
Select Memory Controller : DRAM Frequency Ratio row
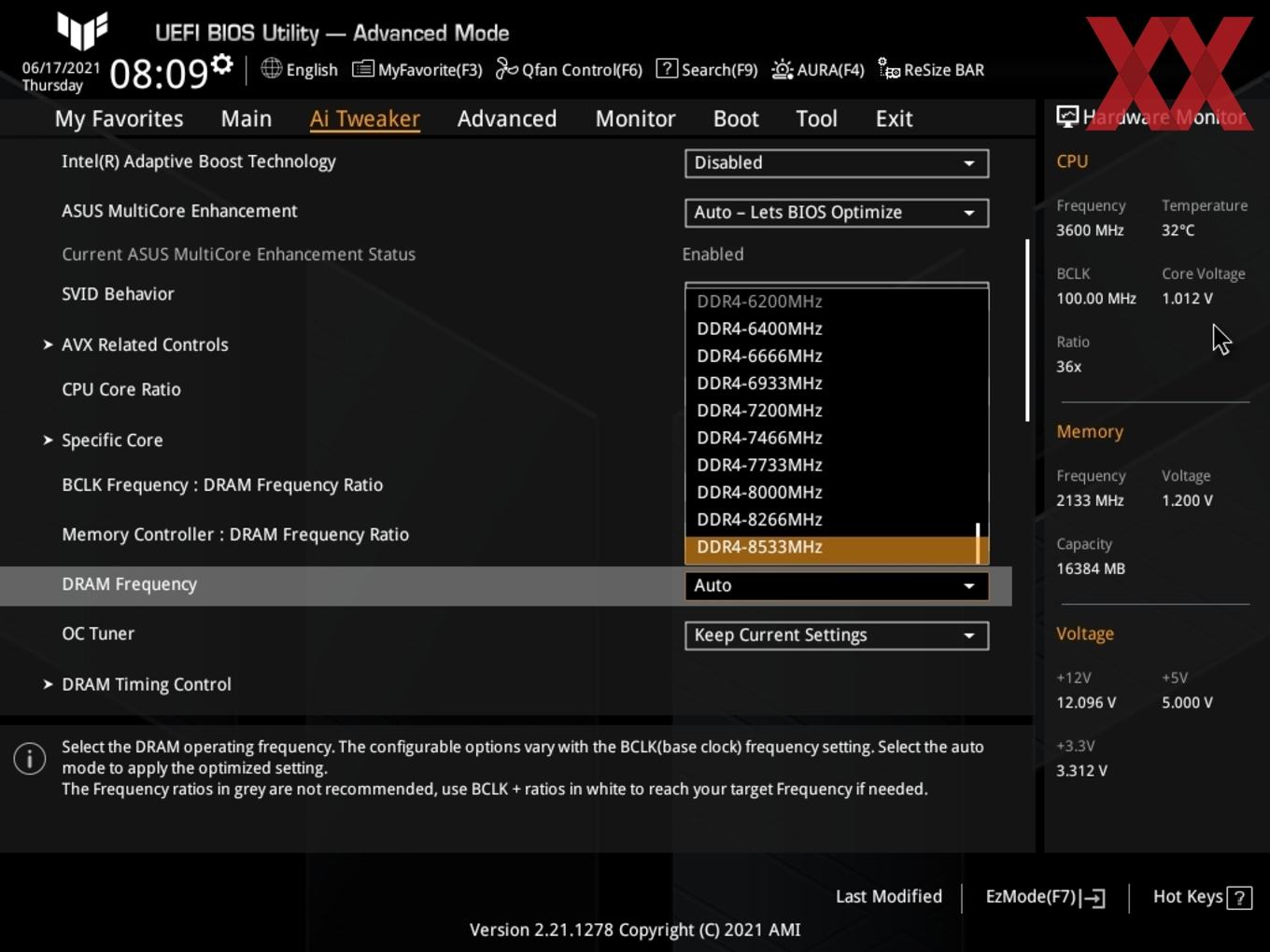point(235,534)
